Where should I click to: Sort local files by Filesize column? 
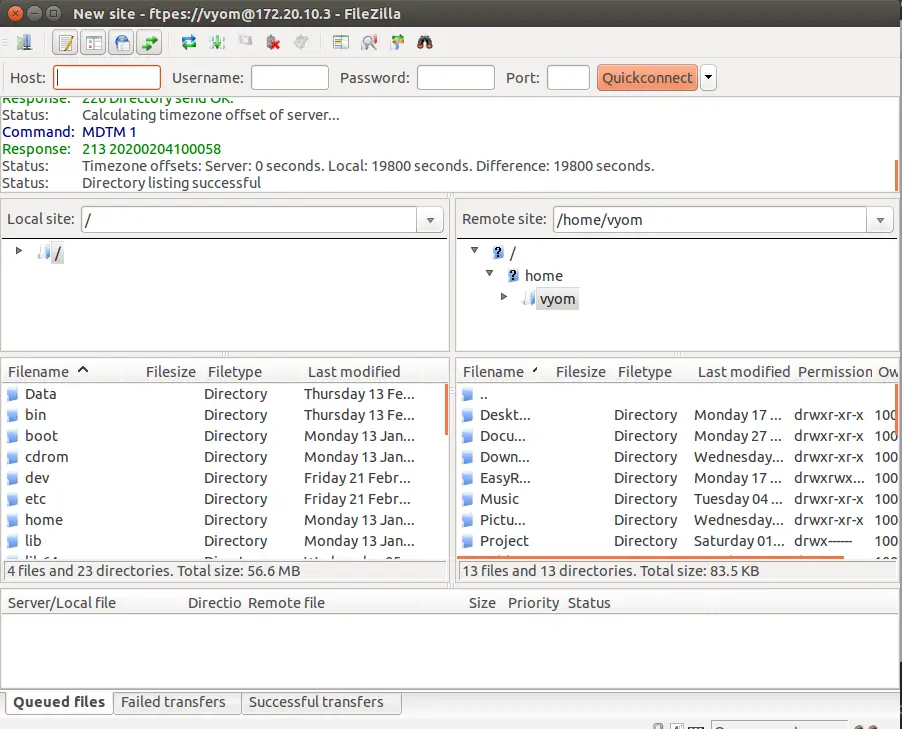(x=171, y=372)
